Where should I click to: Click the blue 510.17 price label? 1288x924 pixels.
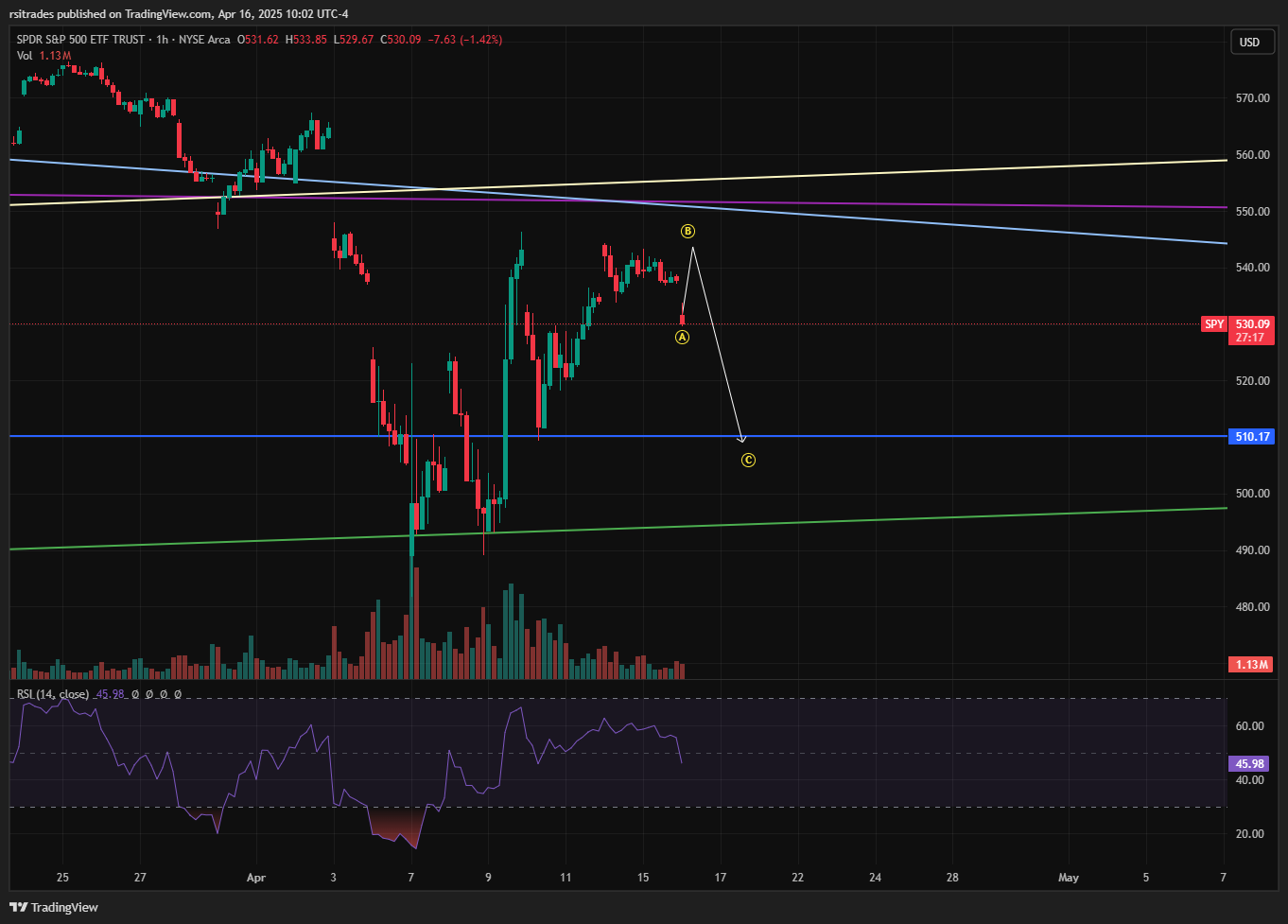click(x=1251, y=437)
